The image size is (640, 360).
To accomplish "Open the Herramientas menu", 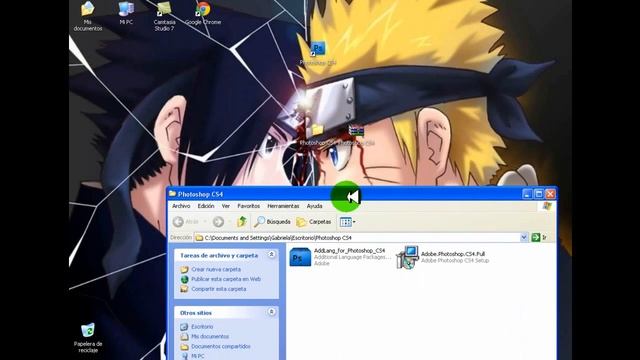I will point(283,206).
